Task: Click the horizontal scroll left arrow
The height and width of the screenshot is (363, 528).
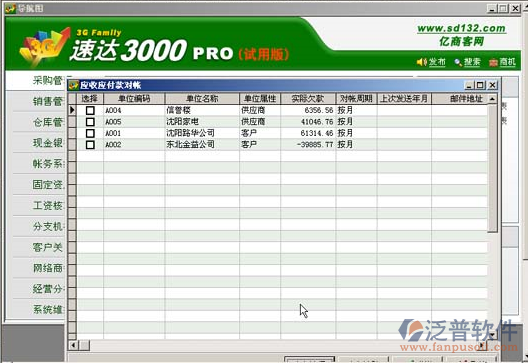Action: point(73,345)
